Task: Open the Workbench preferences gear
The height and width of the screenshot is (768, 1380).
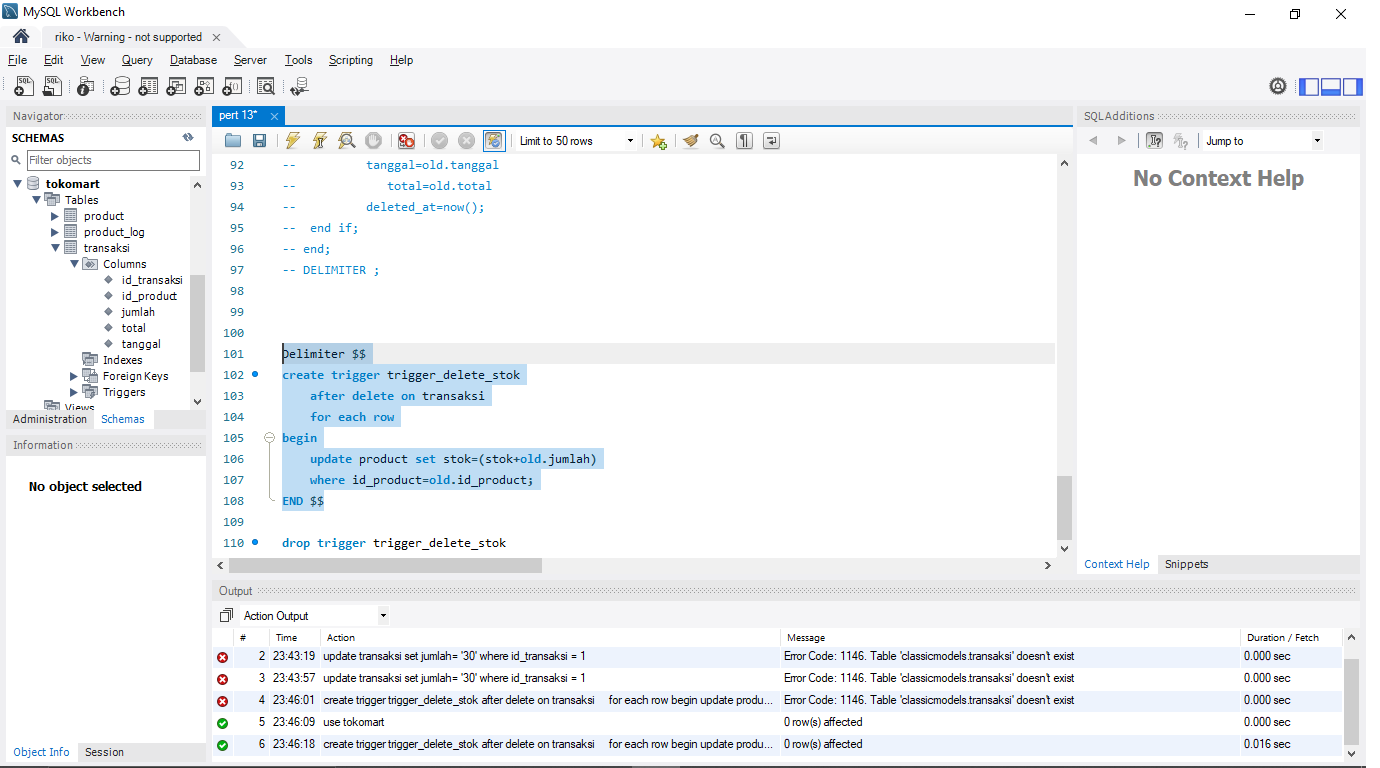Action: [x=1278, y=86]
